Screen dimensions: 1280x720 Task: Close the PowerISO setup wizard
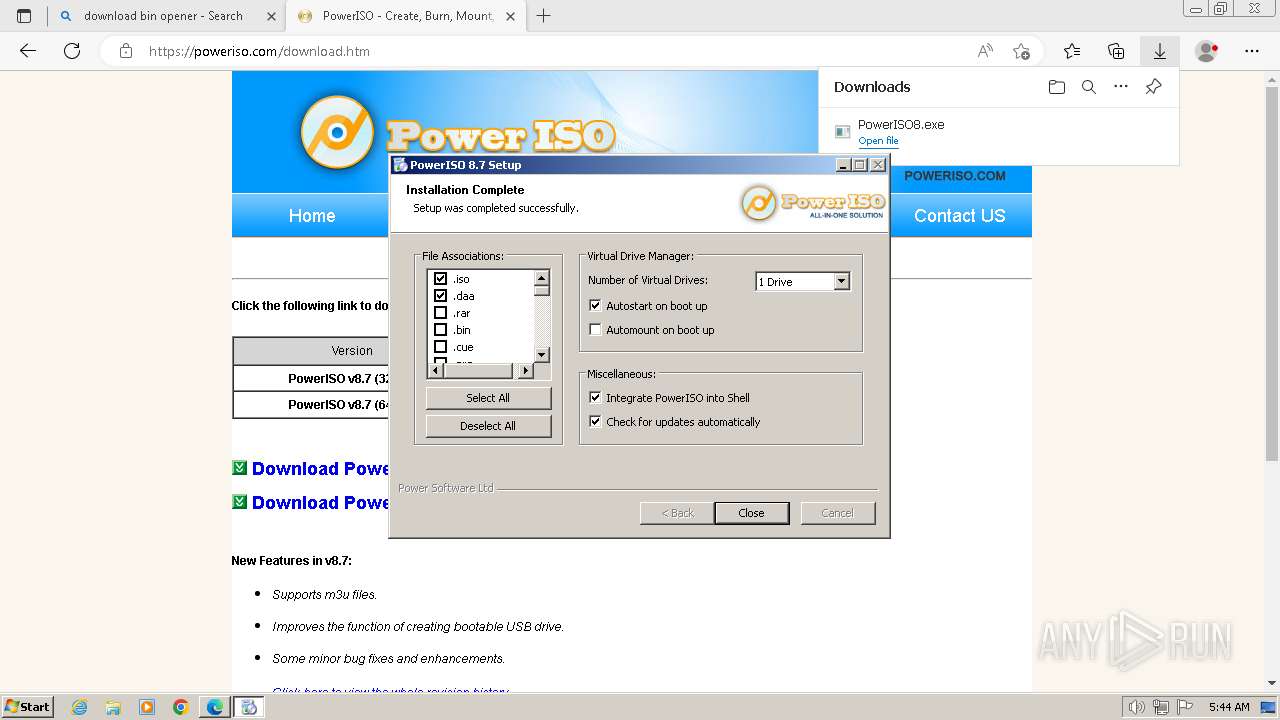coord(751,513)
